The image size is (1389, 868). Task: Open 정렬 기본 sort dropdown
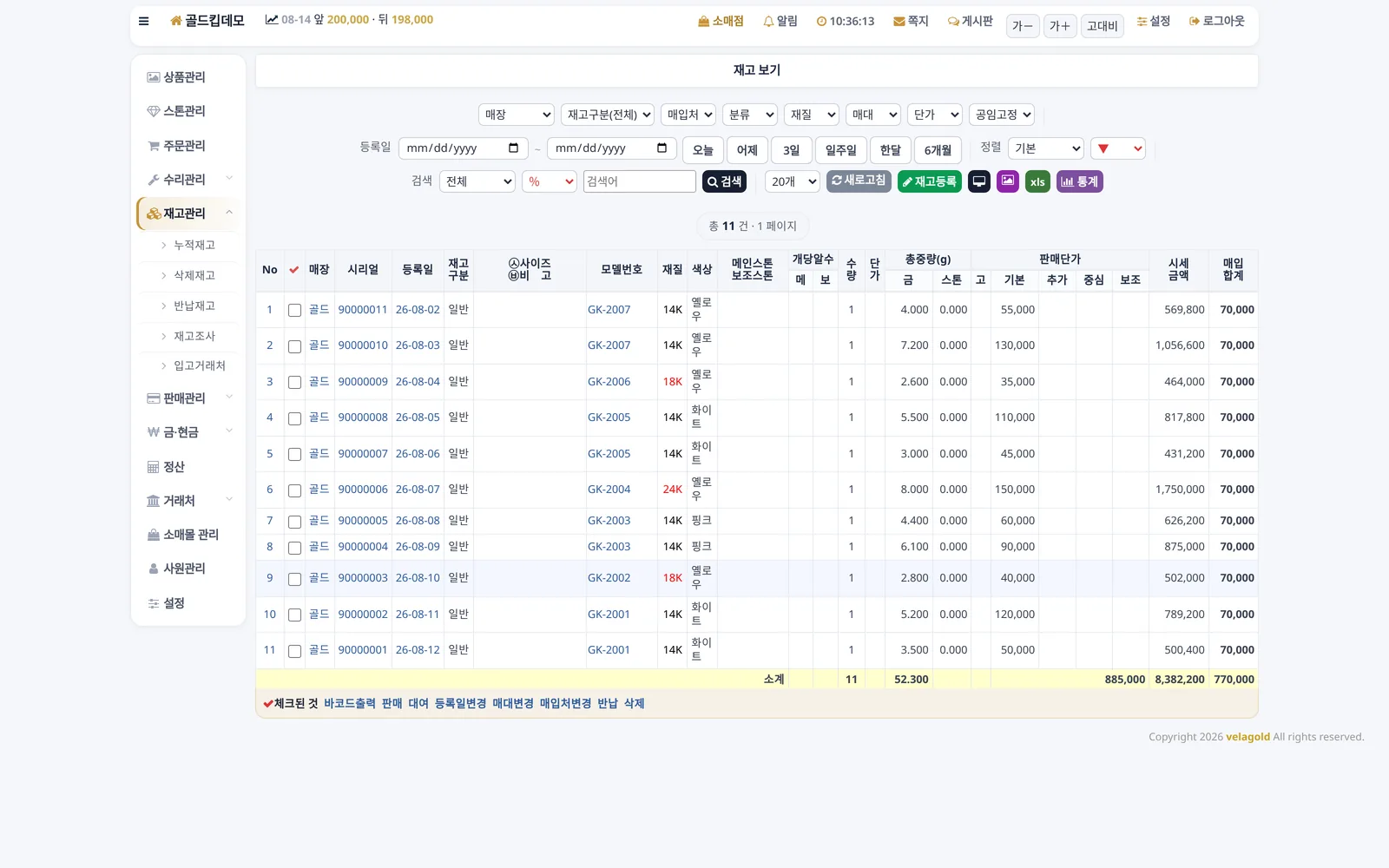tap(1046, 148)
